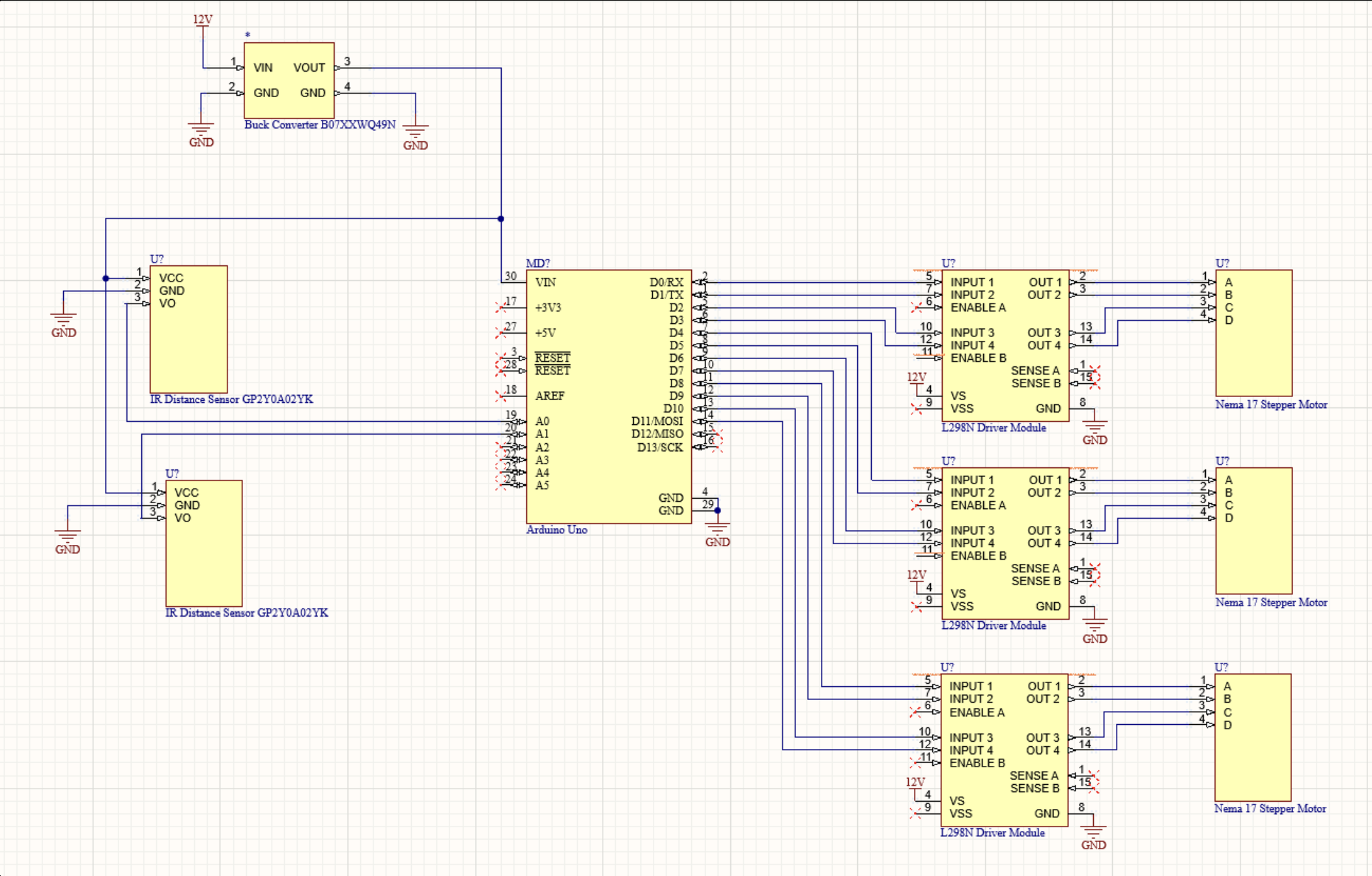Select the D11/MOSI pin on the Arduino
1372x876 pixels.
[657, 421]
